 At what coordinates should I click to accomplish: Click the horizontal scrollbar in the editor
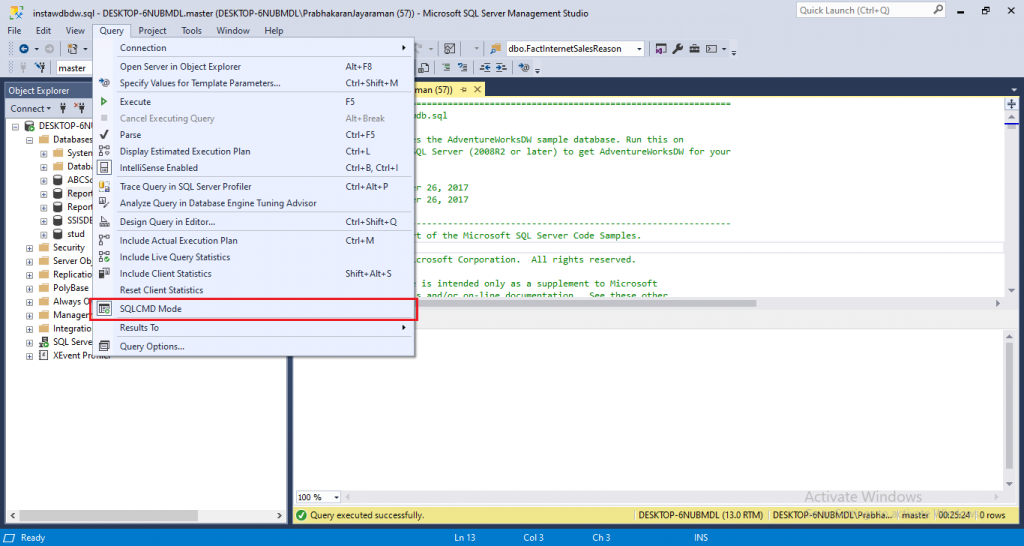pyautogui.click(x=584, y=304)
